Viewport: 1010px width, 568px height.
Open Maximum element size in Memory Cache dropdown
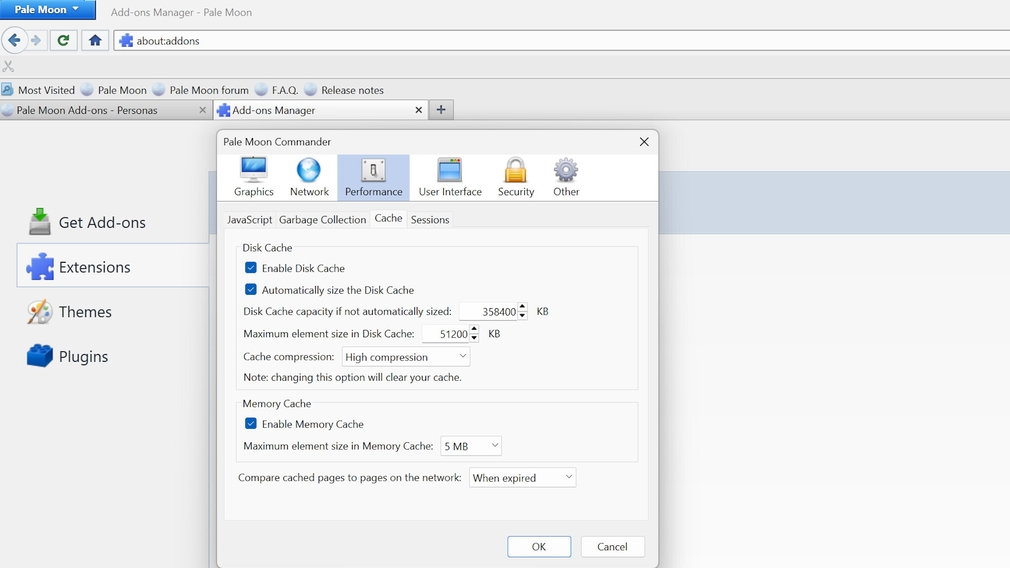coord(471,446)
